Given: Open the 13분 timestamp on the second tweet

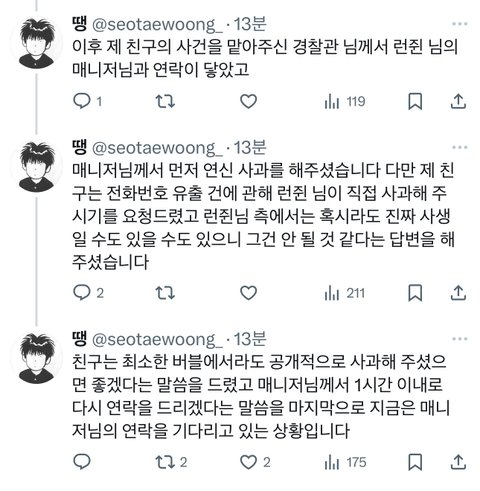Looking at the screenshot, I should (x=250, y=147).
